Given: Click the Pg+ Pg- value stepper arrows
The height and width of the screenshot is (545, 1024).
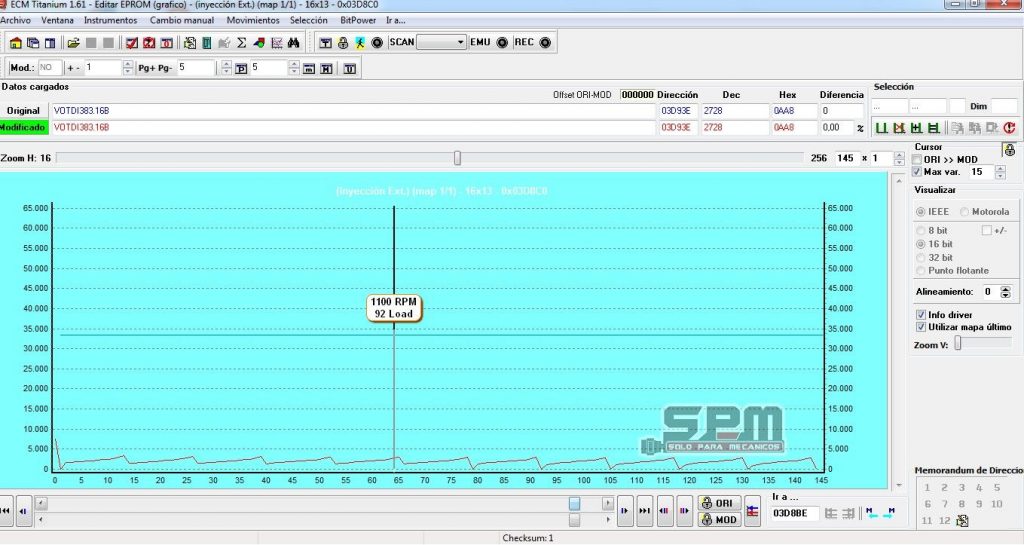Looking at the screenshot, I should [226, 68].
